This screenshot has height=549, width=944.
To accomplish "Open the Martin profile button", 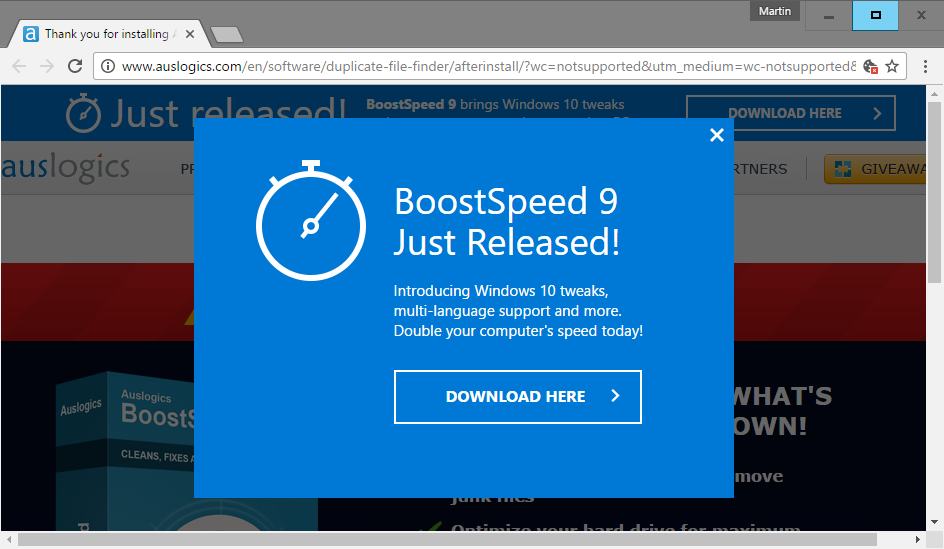I will coord(775,11).
